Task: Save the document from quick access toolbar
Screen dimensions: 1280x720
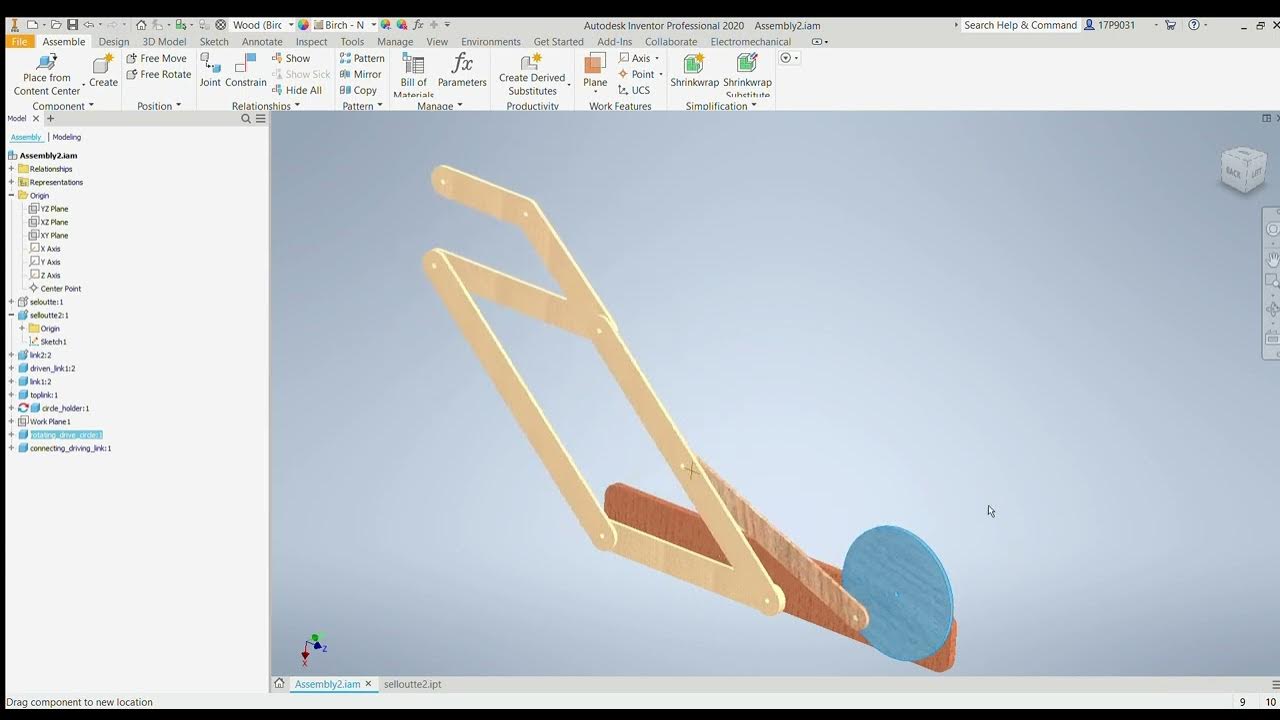Action: coord(72,25)
